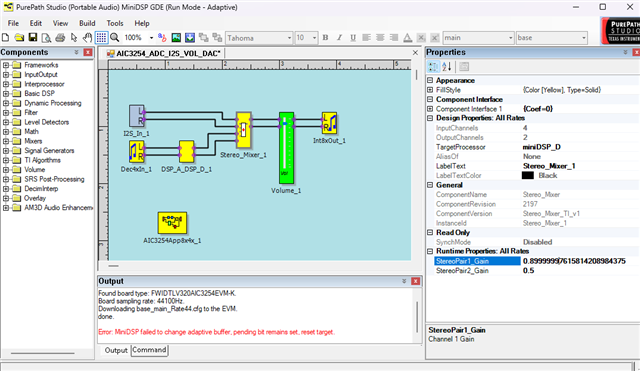Close the Components panel

pos(88,52)
